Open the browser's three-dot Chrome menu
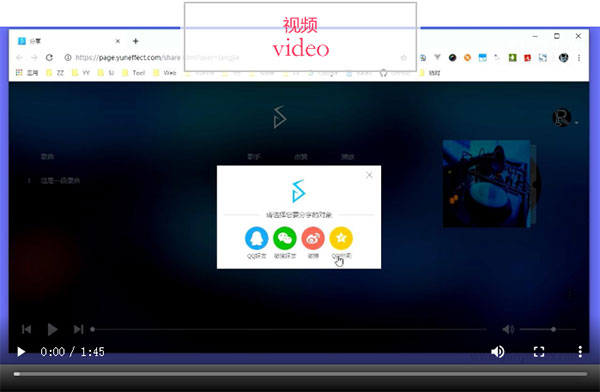The image size is (600, 392). coord(579,58)
